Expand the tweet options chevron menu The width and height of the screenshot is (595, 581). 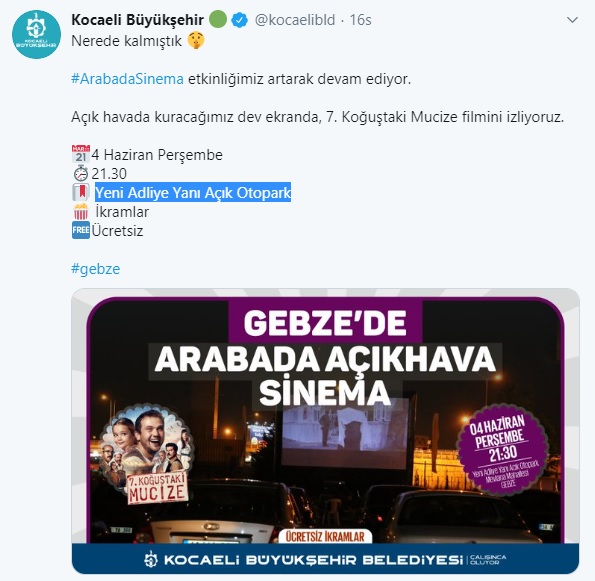coord(572,20)
